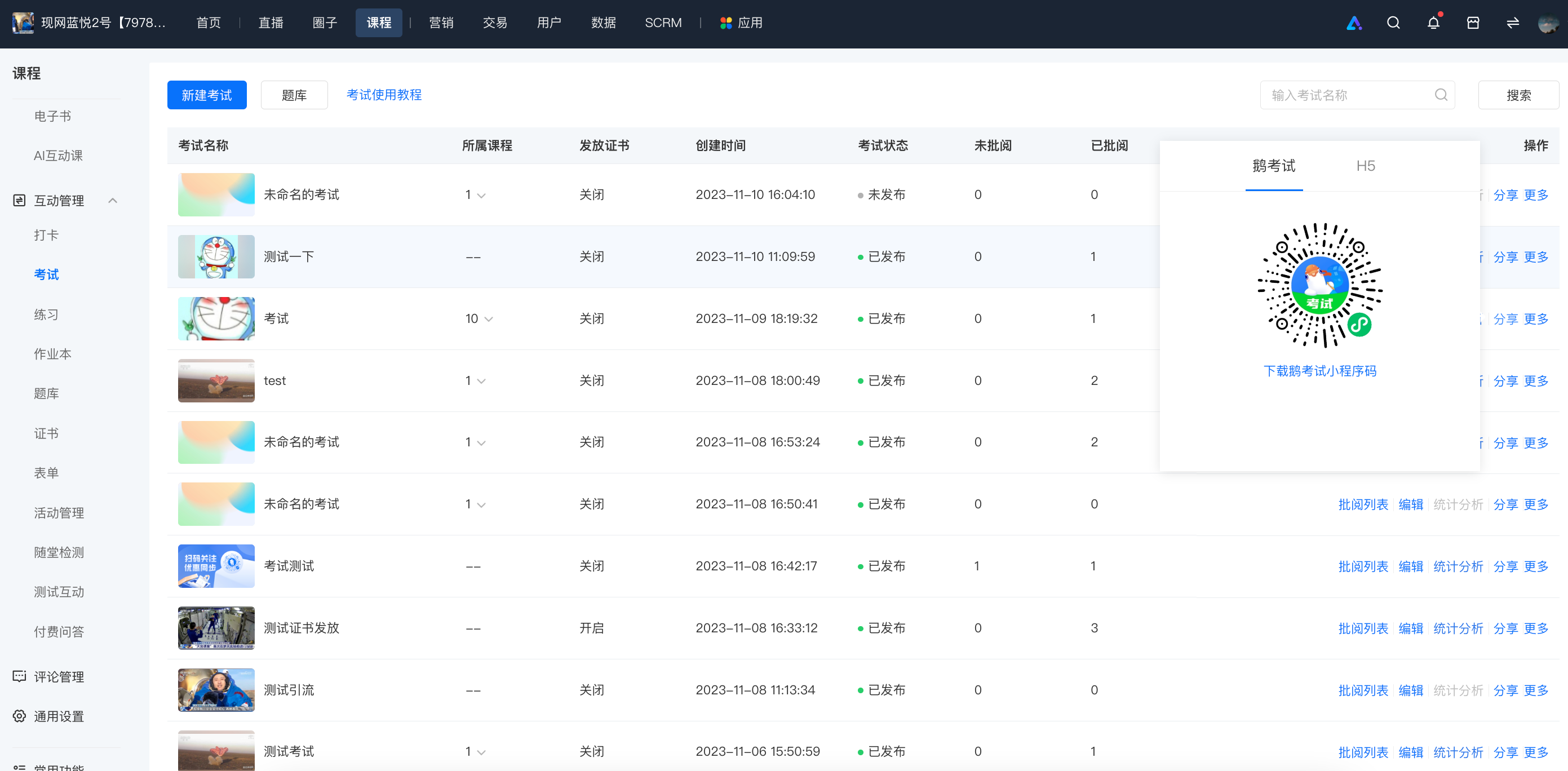Click the 通用设置 gear icon
Screen dimensions: 1568x771
20,716
